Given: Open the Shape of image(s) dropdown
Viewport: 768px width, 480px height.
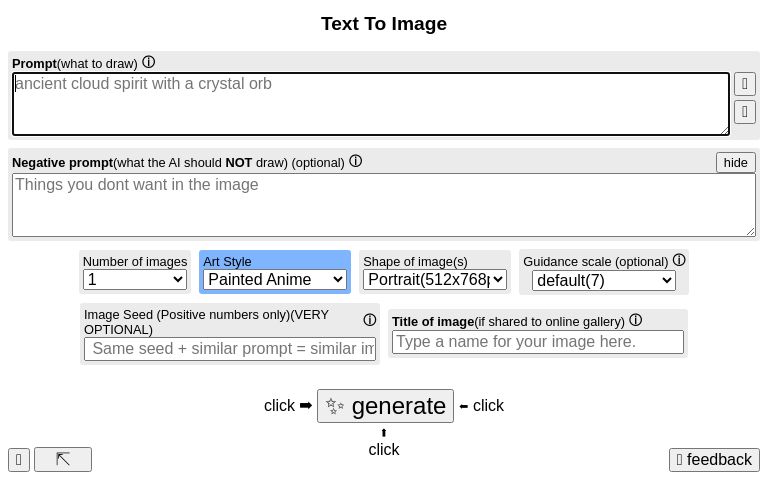Looking at the screenshot, I should click(435, 280).
